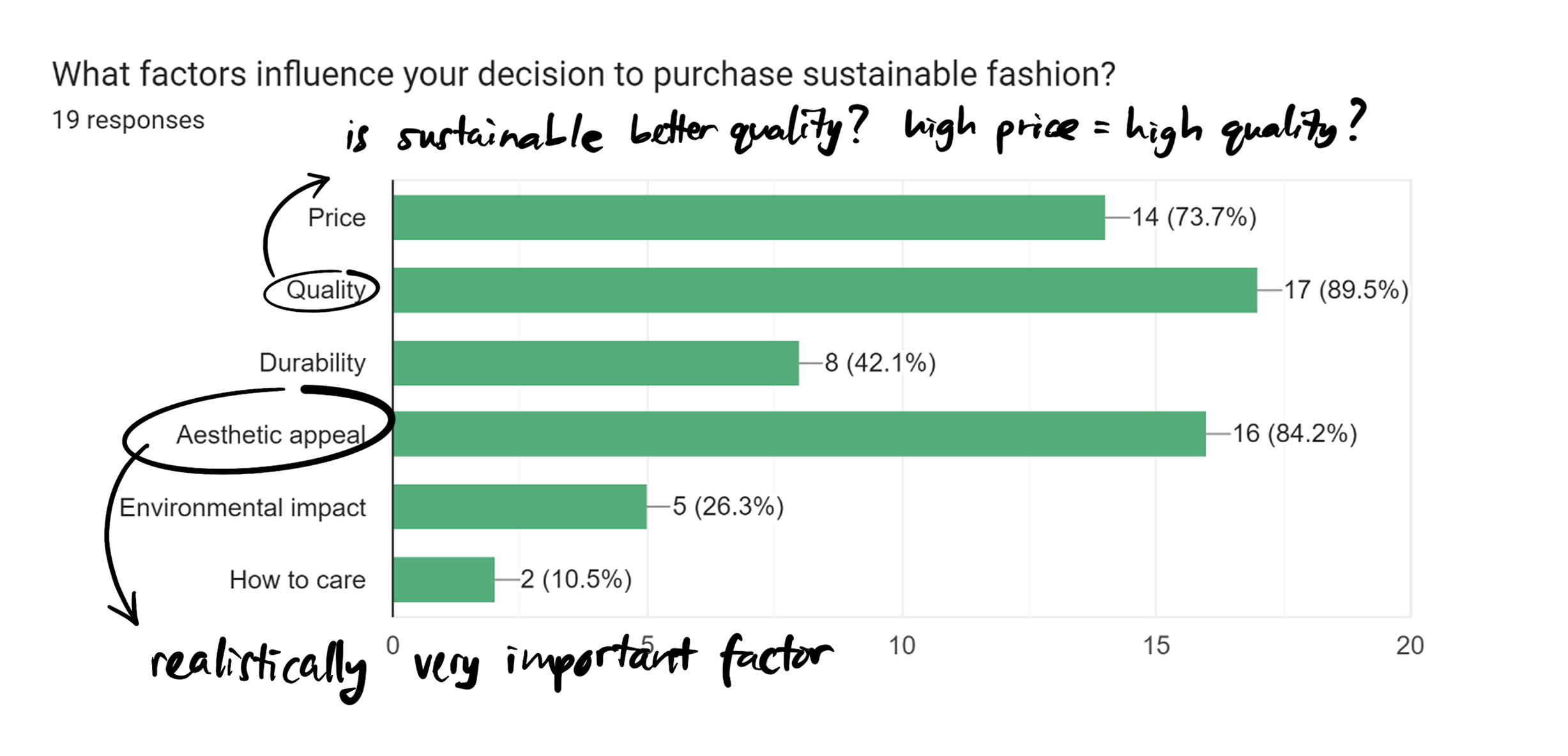
Task: Click the 8 (42.1%) value label
Action: (880, 363)
